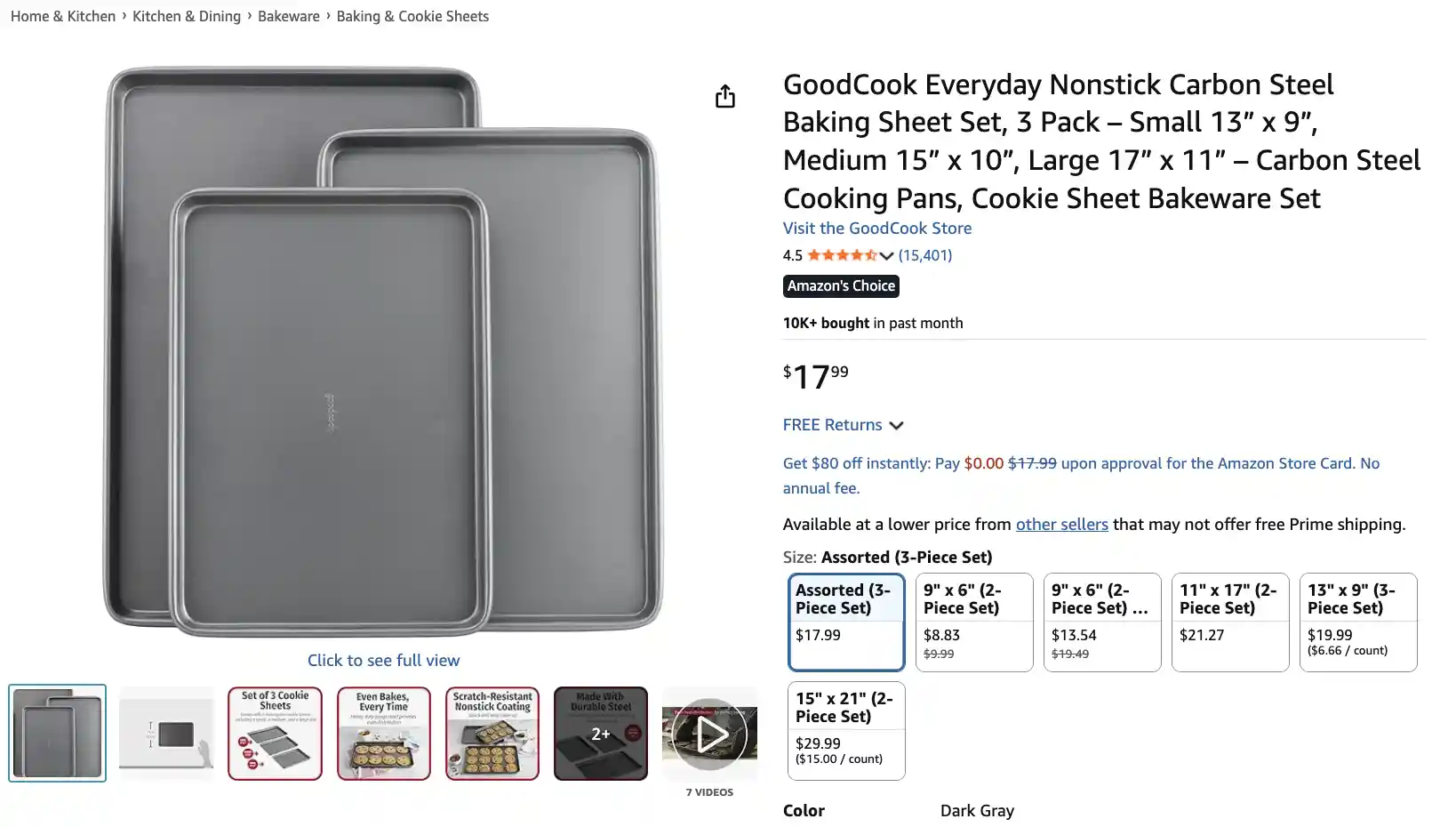Play the product video thumbnail
This screenshot has height=827, width=1456.
tap(709, 734)
